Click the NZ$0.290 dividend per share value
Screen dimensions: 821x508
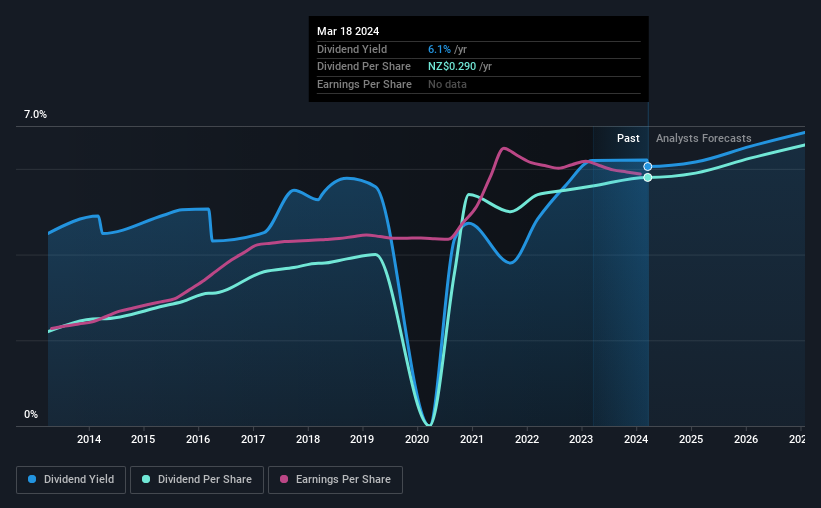coord(452,67)
